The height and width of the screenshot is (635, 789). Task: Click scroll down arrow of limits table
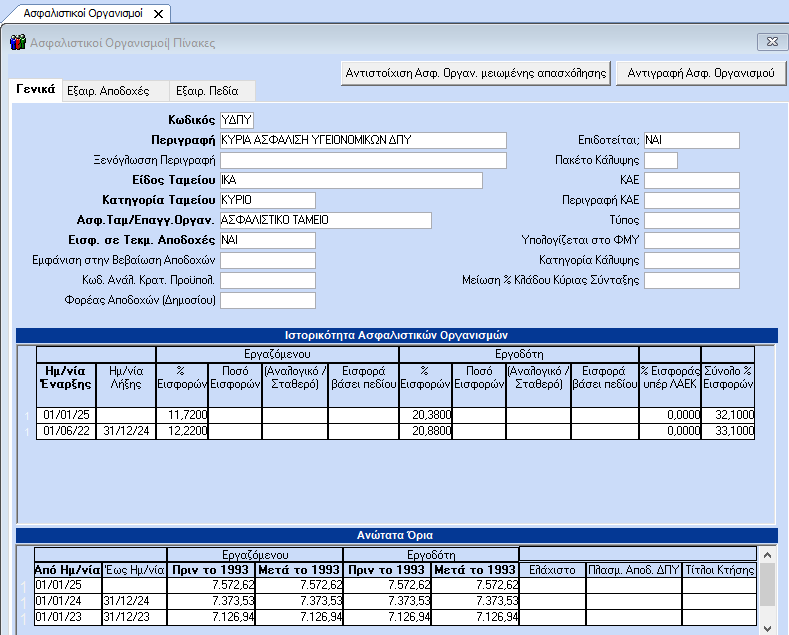767,628
